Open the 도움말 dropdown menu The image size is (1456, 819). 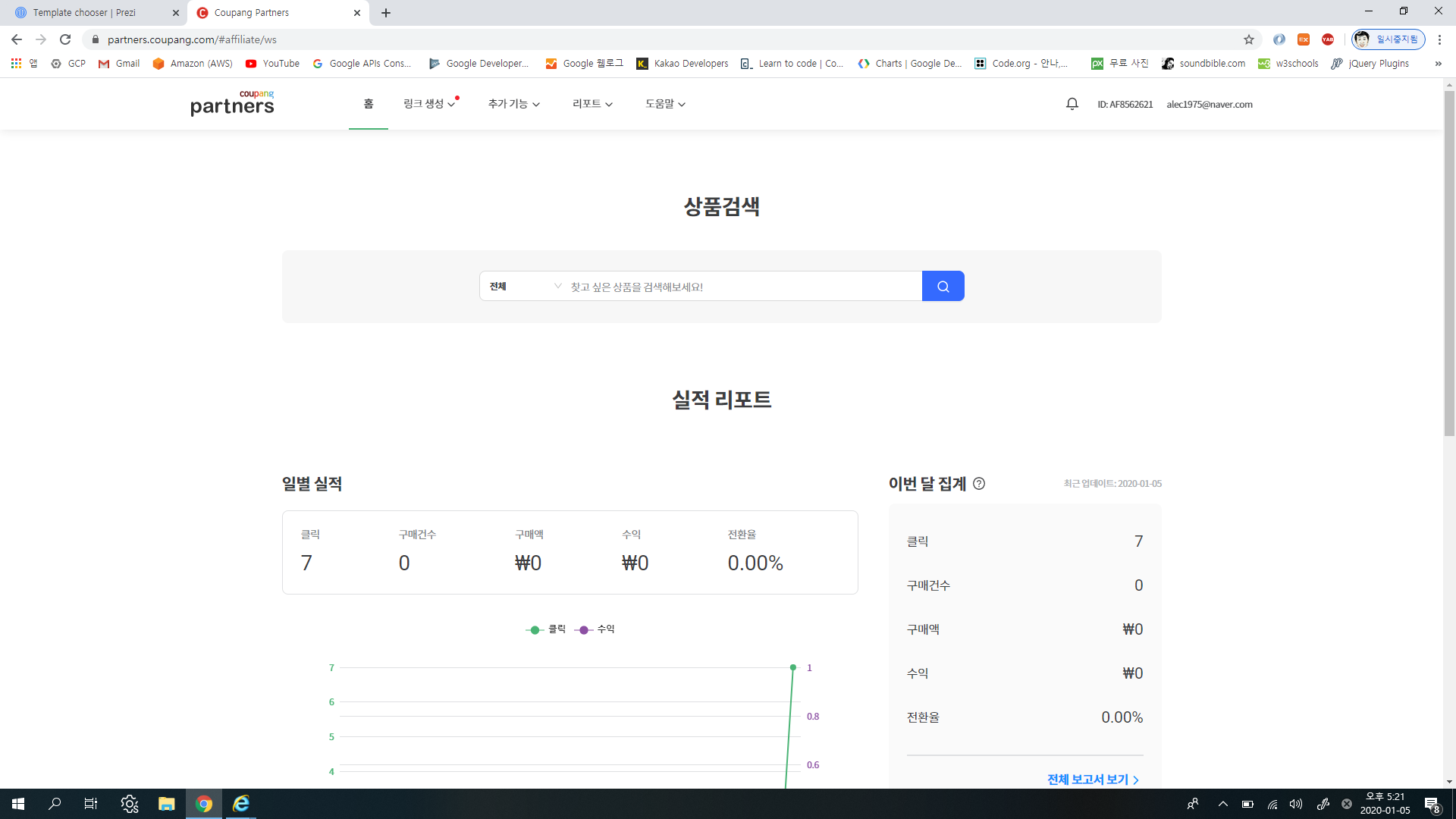pos(665,104)
